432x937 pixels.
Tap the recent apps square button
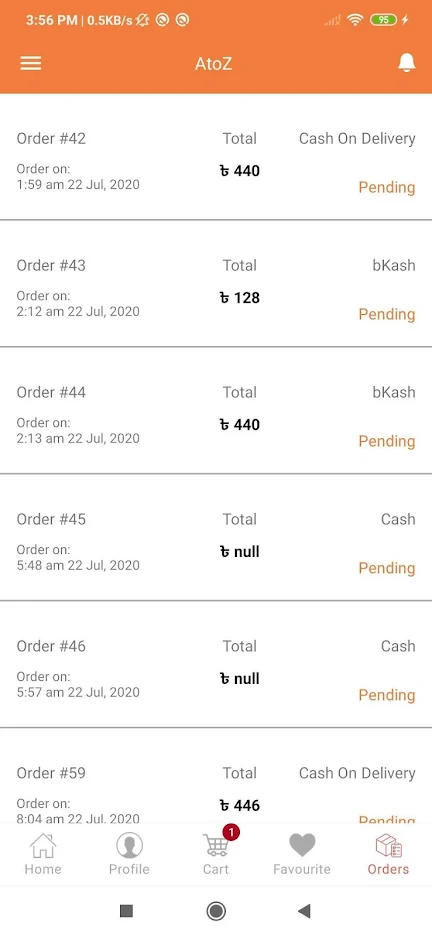coord(126,911)
